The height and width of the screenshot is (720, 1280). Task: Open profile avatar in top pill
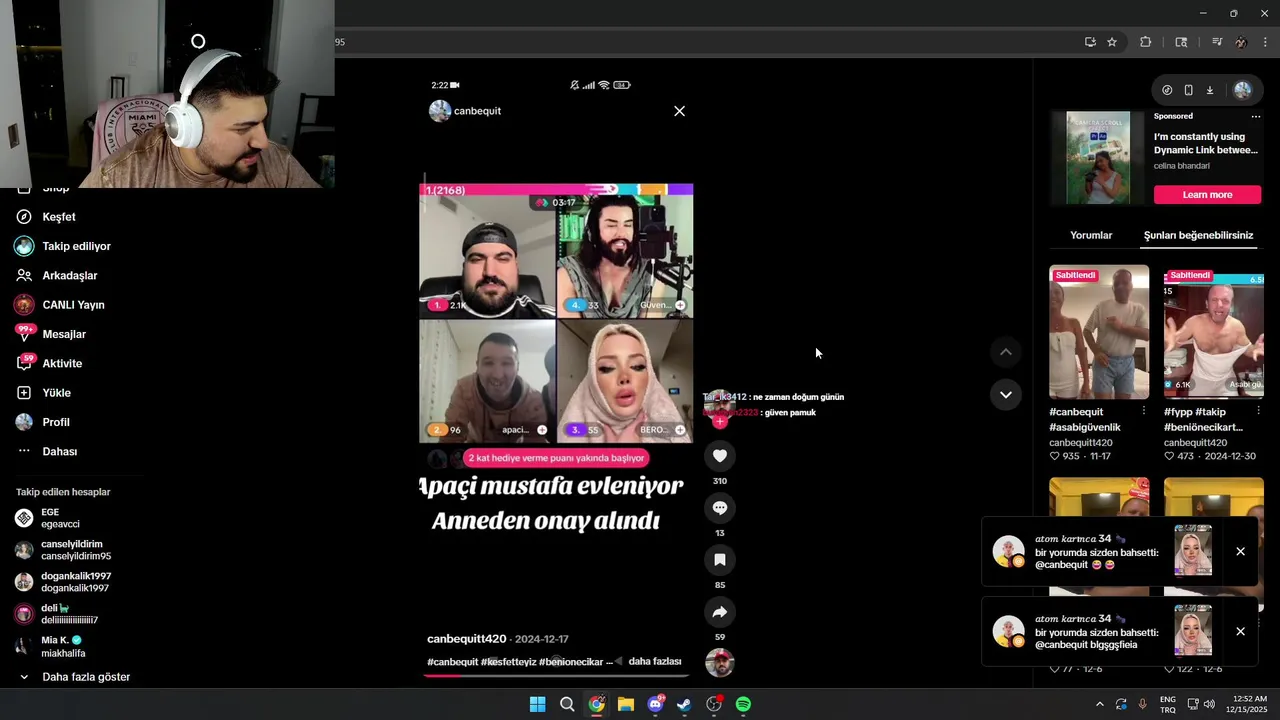pos(1242,90)
